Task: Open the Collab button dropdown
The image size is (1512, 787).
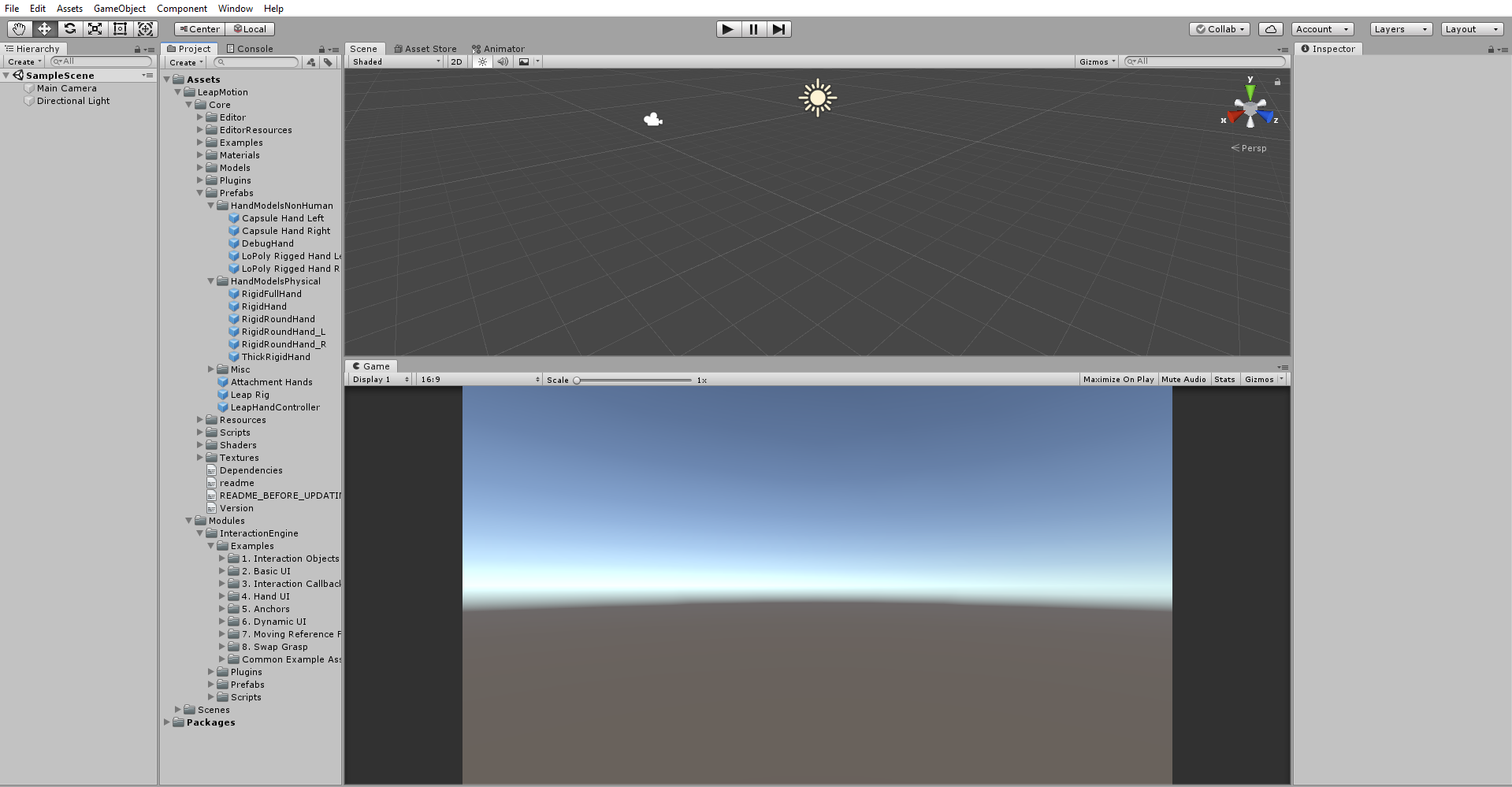Action: point(1219,28)
